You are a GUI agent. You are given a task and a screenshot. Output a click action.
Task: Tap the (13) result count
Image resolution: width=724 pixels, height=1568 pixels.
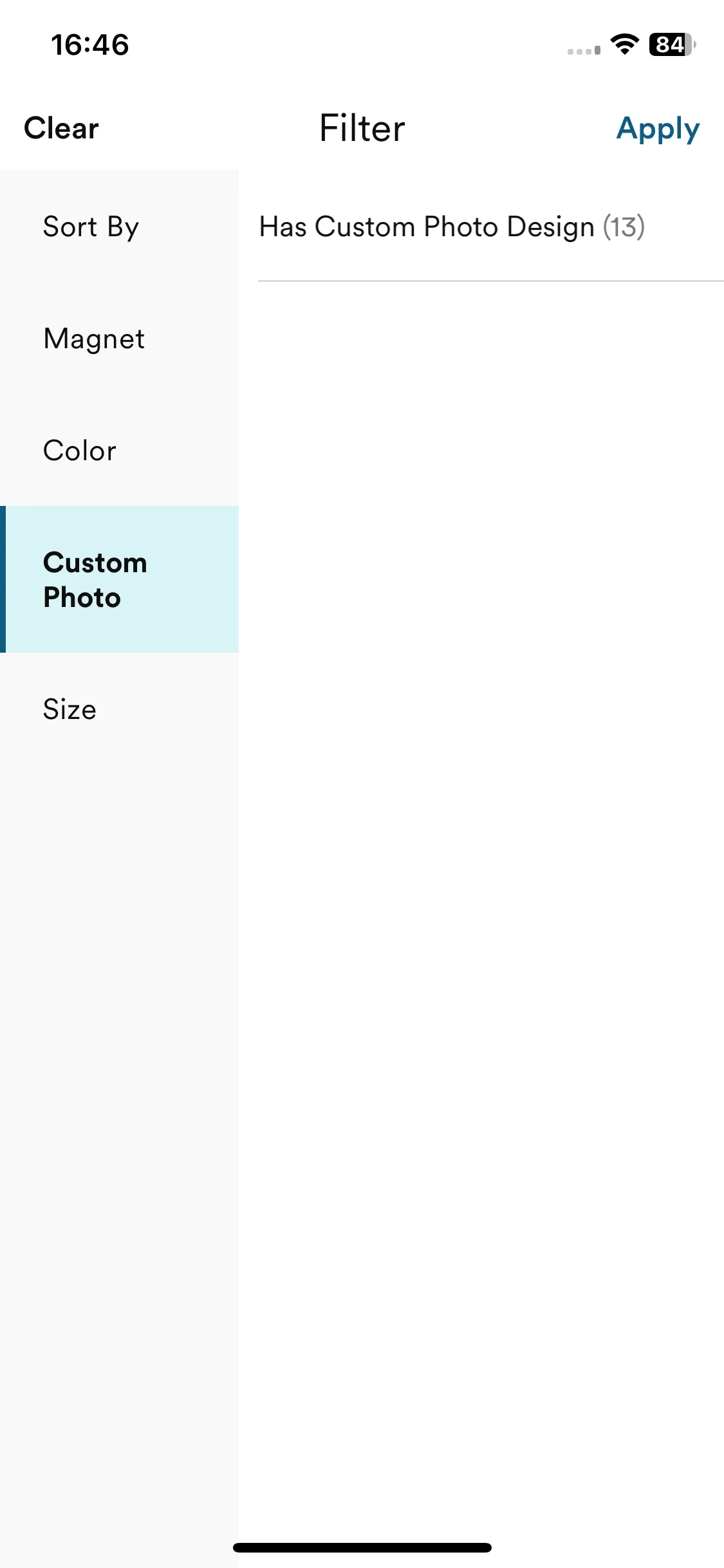point(624,227)
